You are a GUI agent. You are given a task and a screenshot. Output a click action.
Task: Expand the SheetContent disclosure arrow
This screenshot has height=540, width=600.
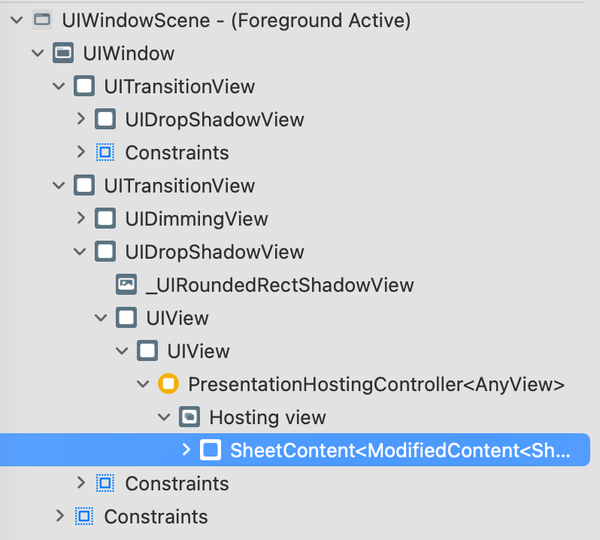186,450
